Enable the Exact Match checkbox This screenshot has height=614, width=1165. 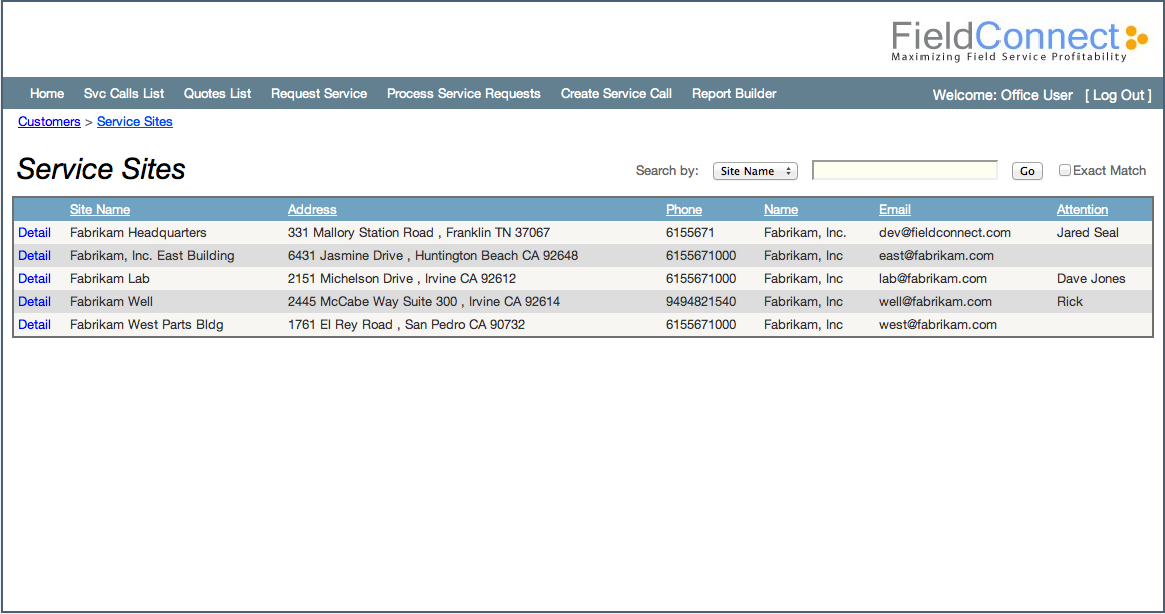1064,170
